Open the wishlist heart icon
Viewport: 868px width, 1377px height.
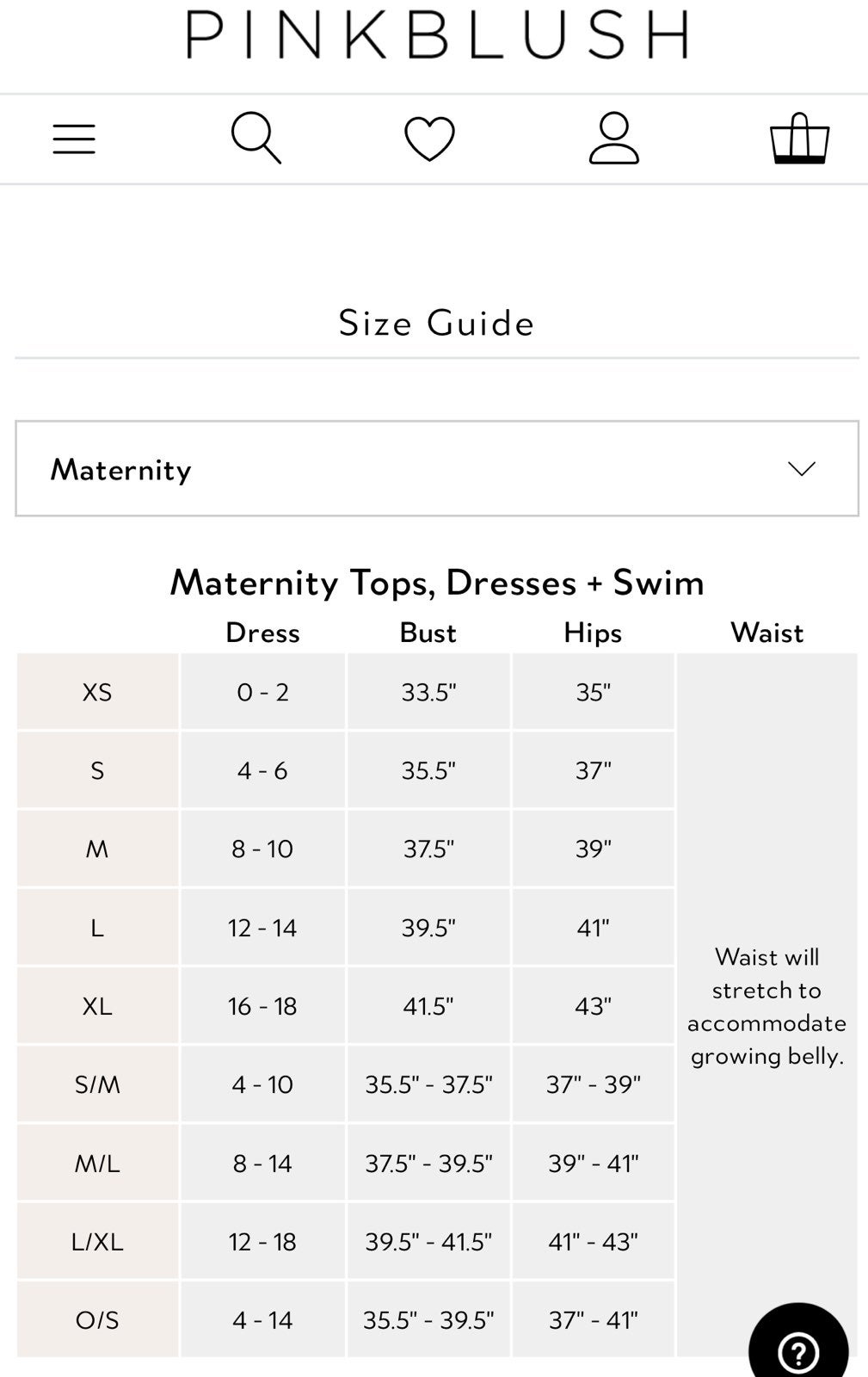429,139
